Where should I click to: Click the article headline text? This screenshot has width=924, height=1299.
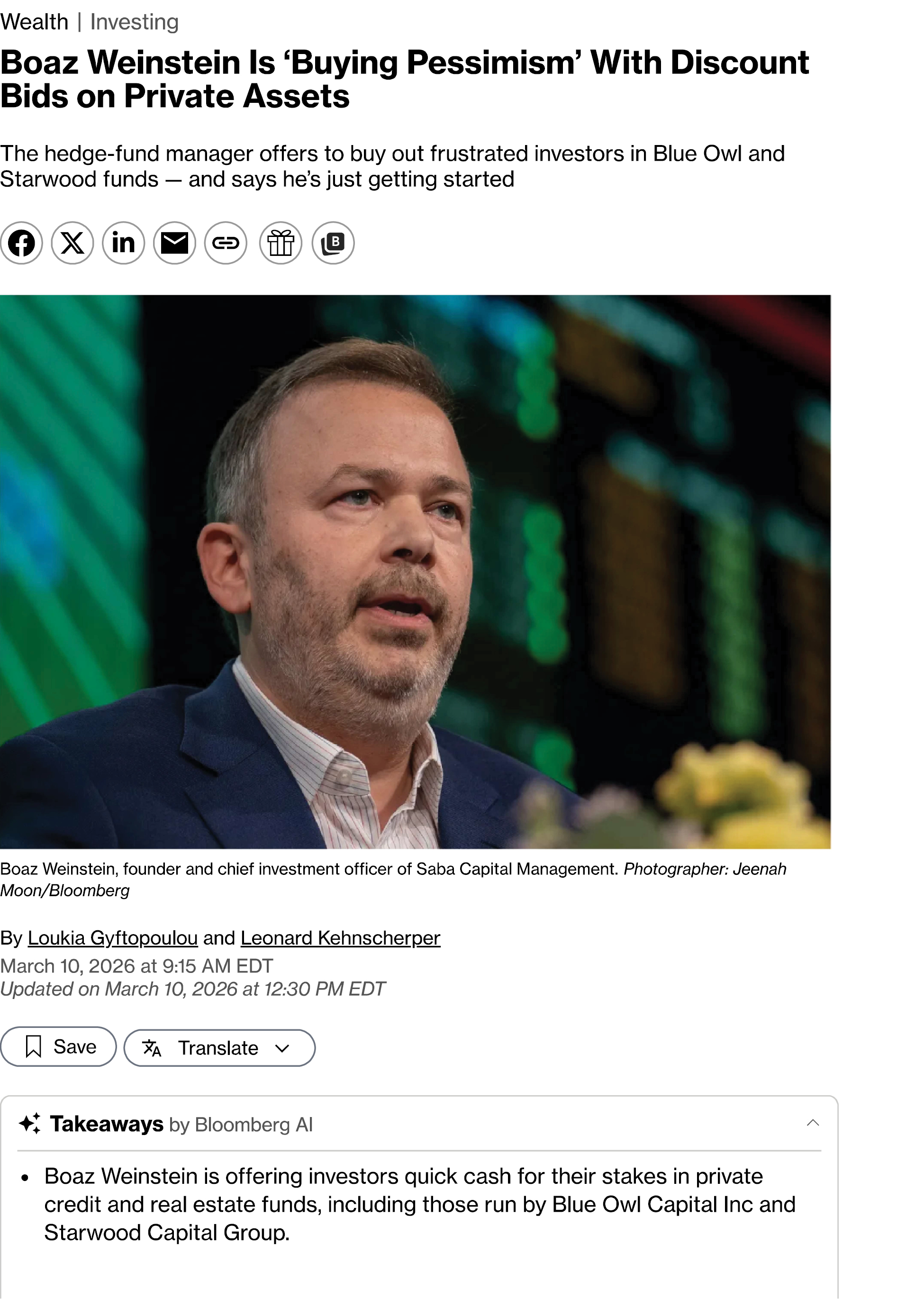(404, 79)
